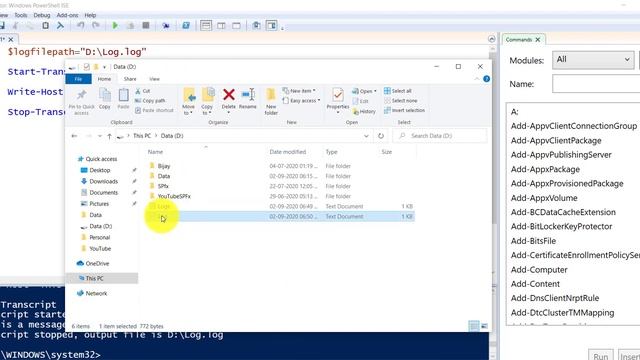Screen dimensions: 640x360
Task: Switch to View tab in Explorer
Action: (154, 79)
